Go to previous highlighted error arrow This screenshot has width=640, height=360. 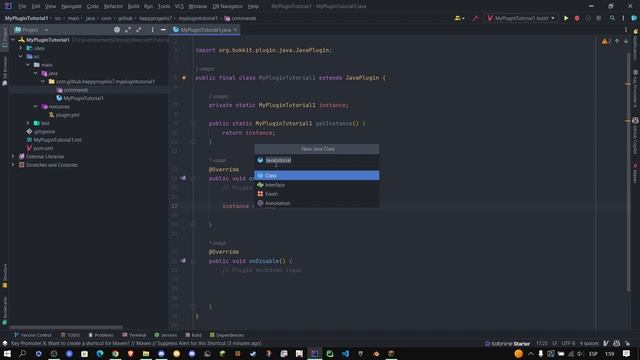coord(617,41)
